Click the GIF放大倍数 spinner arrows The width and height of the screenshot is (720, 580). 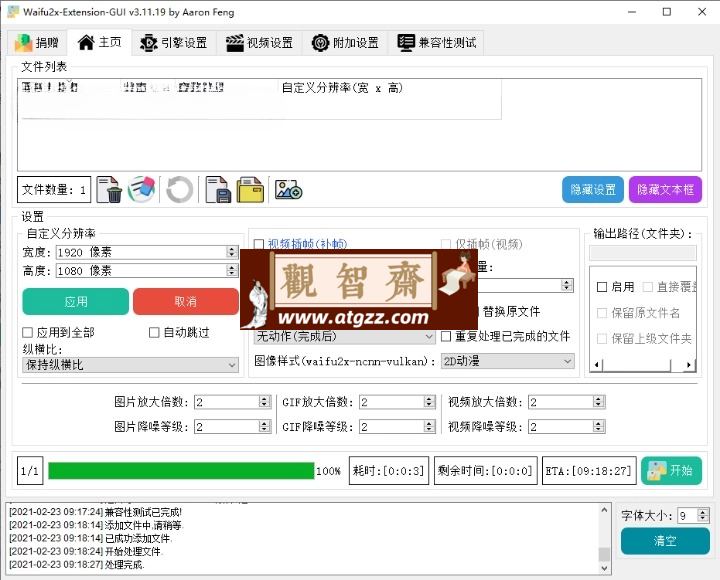(x=429, y=402)
